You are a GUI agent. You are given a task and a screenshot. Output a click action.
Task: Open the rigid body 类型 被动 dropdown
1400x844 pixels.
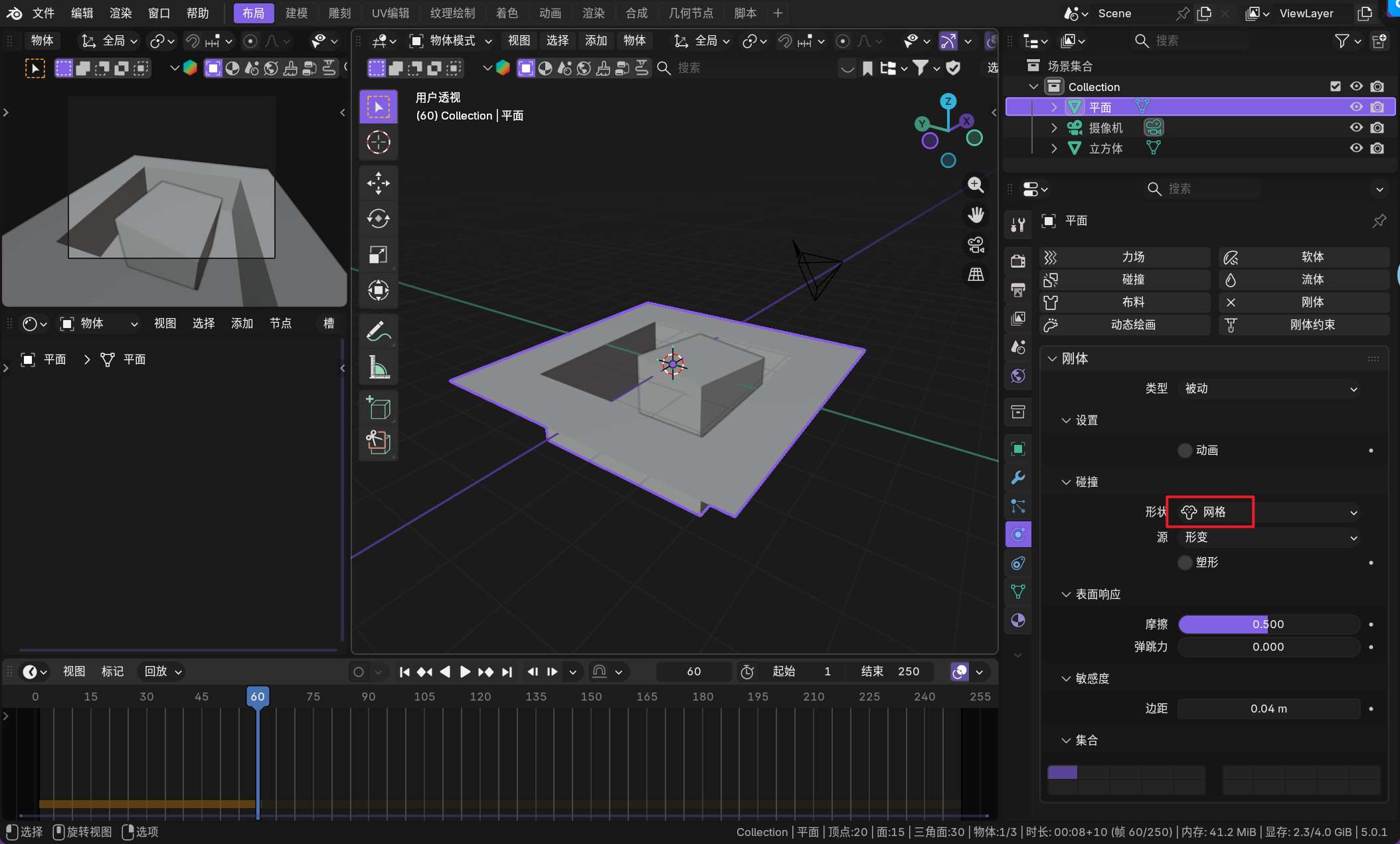[1269, 388]
